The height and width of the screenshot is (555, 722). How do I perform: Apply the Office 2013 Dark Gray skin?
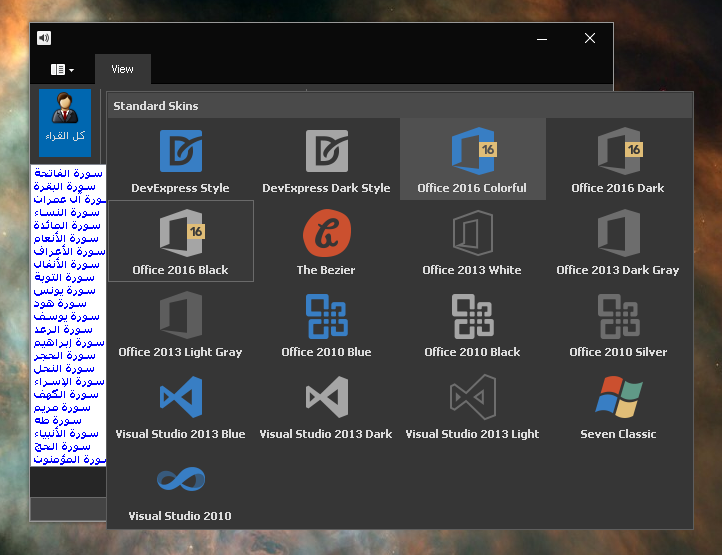tap(618, 233)
